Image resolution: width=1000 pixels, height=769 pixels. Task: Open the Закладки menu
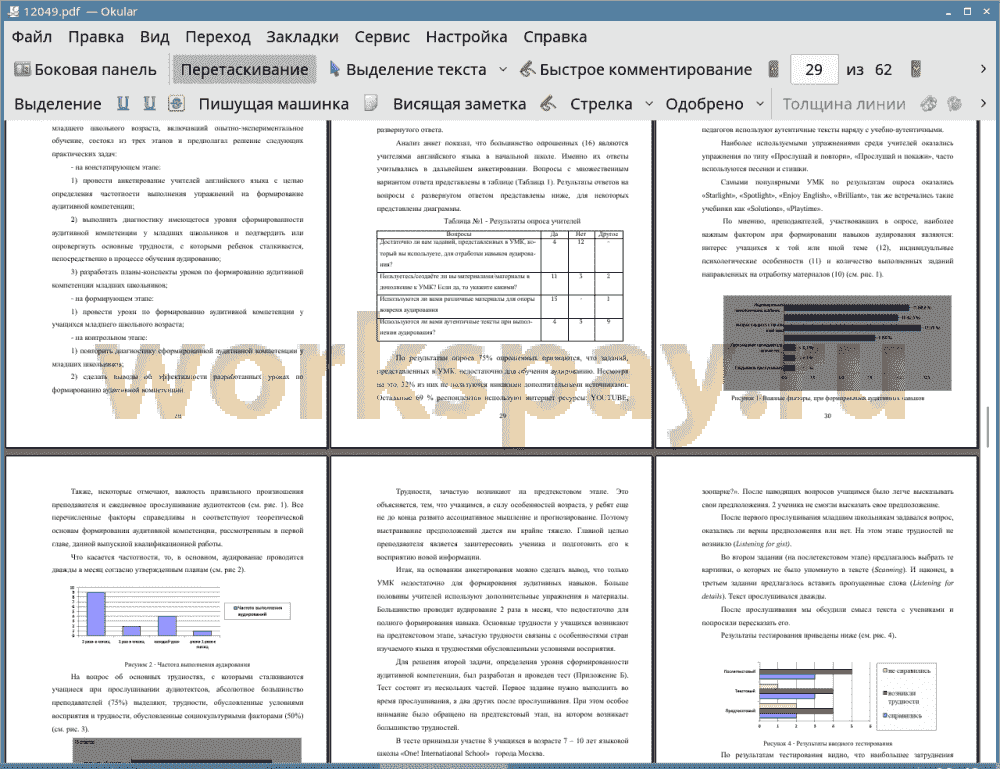[x=302, y=37]
